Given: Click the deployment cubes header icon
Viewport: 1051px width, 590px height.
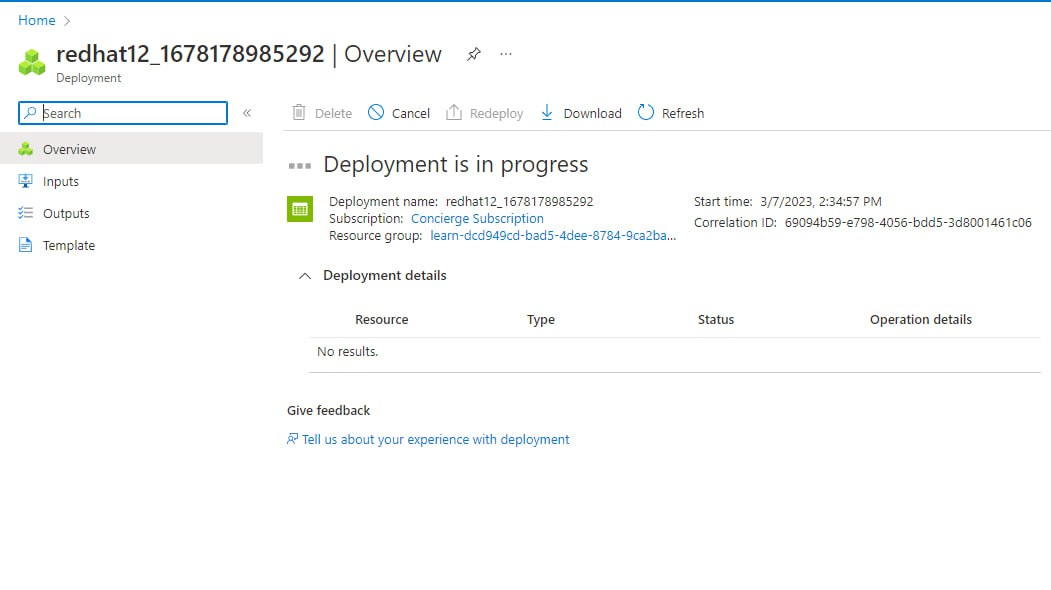Looking at the screenshot, I should [x=32, y=62].
